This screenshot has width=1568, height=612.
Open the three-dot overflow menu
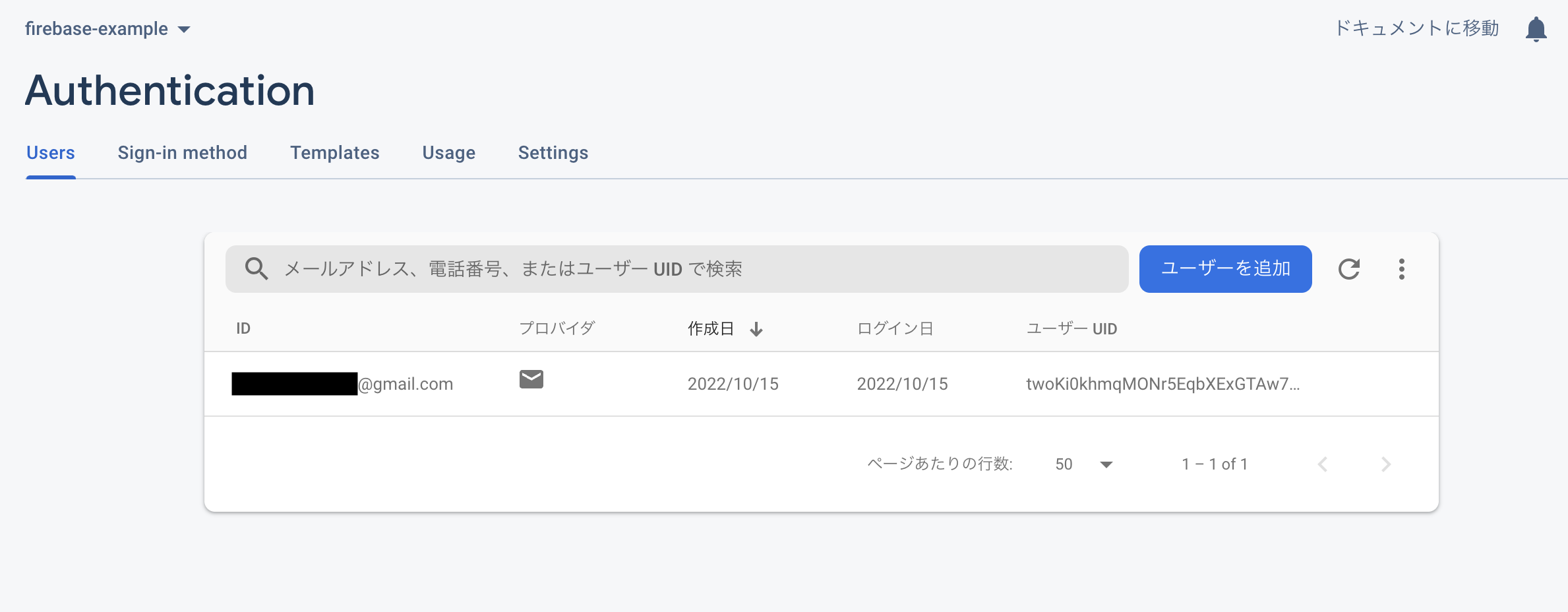coord(1402,268)
